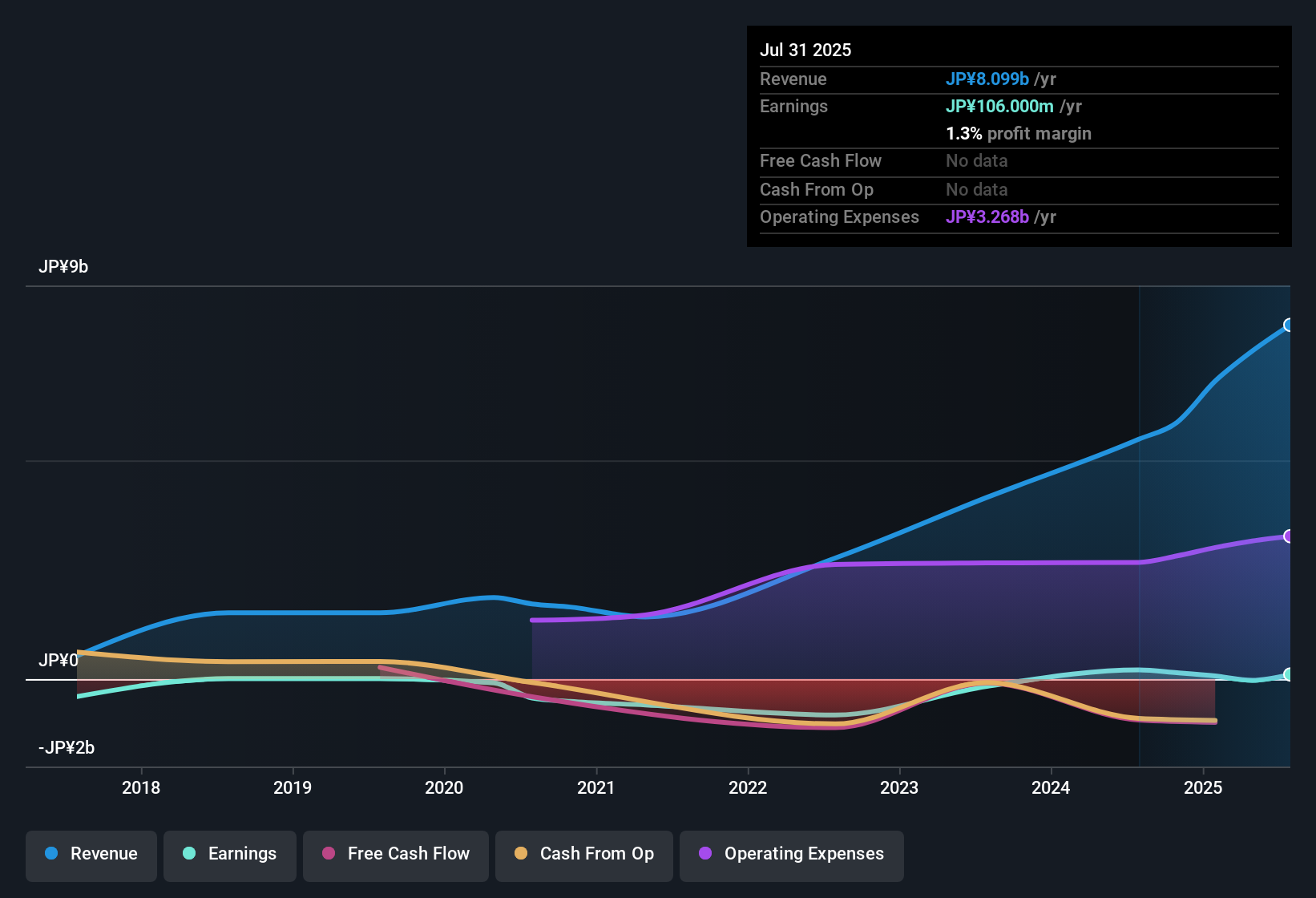Image resolution: width=1316 pixels, height=898 pixels.
Task: Click the purple Operating Expenses legend dot
Action: [x=704, y=854]
